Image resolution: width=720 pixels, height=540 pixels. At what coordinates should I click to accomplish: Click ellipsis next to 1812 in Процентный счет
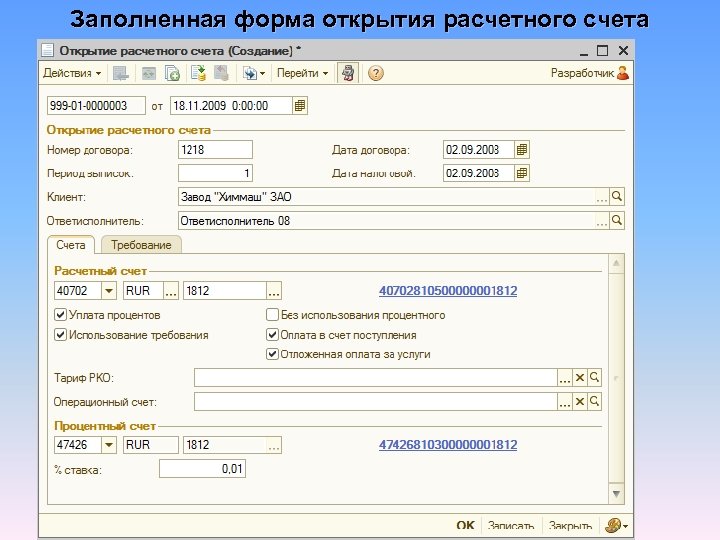[274, 445]
